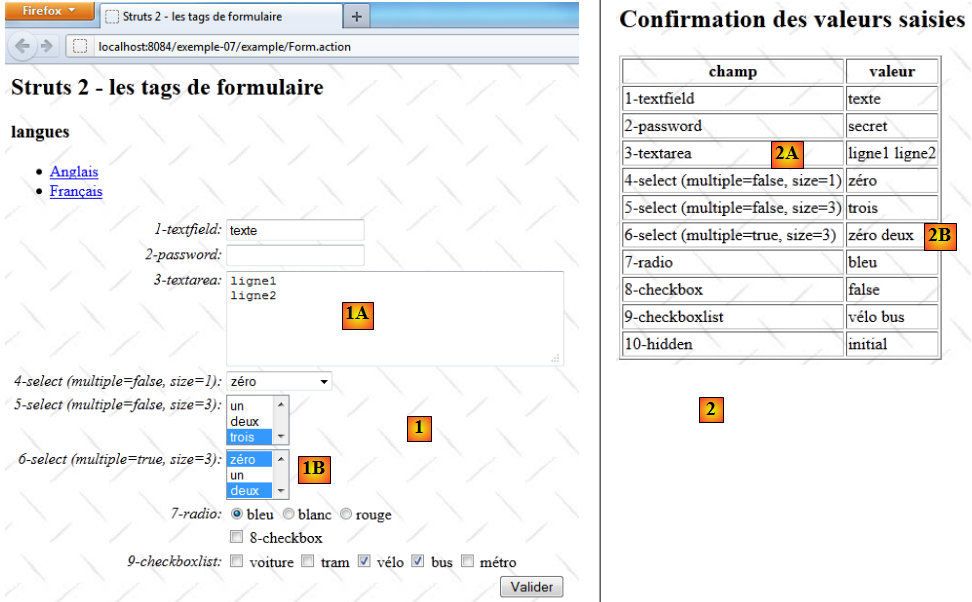Focus the 2-password field
The height and width of the screenshot is (602, 972).
(295, 255)
